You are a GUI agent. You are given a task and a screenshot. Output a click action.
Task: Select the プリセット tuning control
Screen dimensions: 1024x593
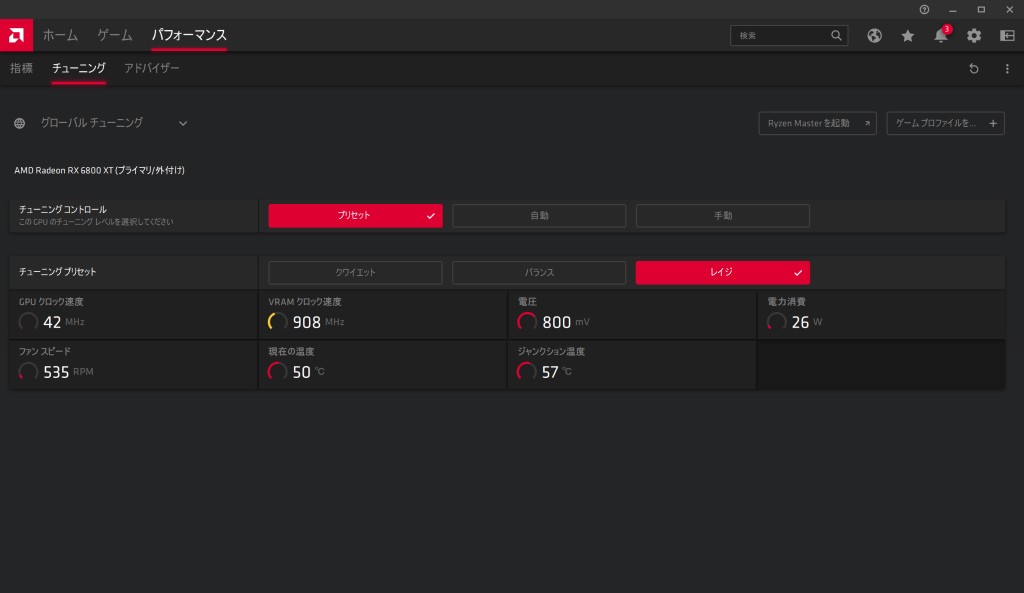click(355, 216)
